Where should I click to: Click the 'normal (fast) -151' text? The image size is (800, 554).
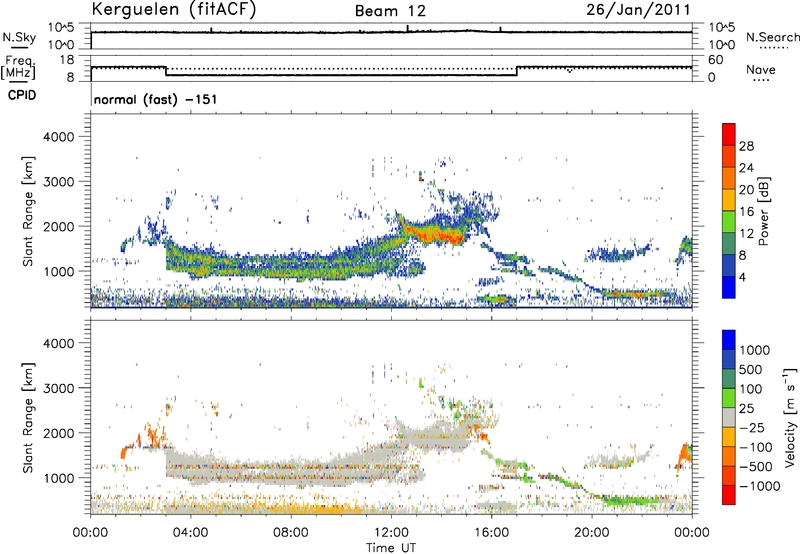point(156,99)
